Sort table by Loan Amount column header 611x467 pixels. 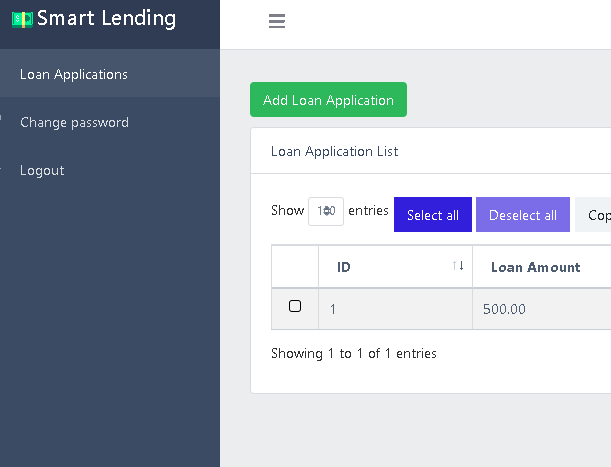tap(536, 267)
